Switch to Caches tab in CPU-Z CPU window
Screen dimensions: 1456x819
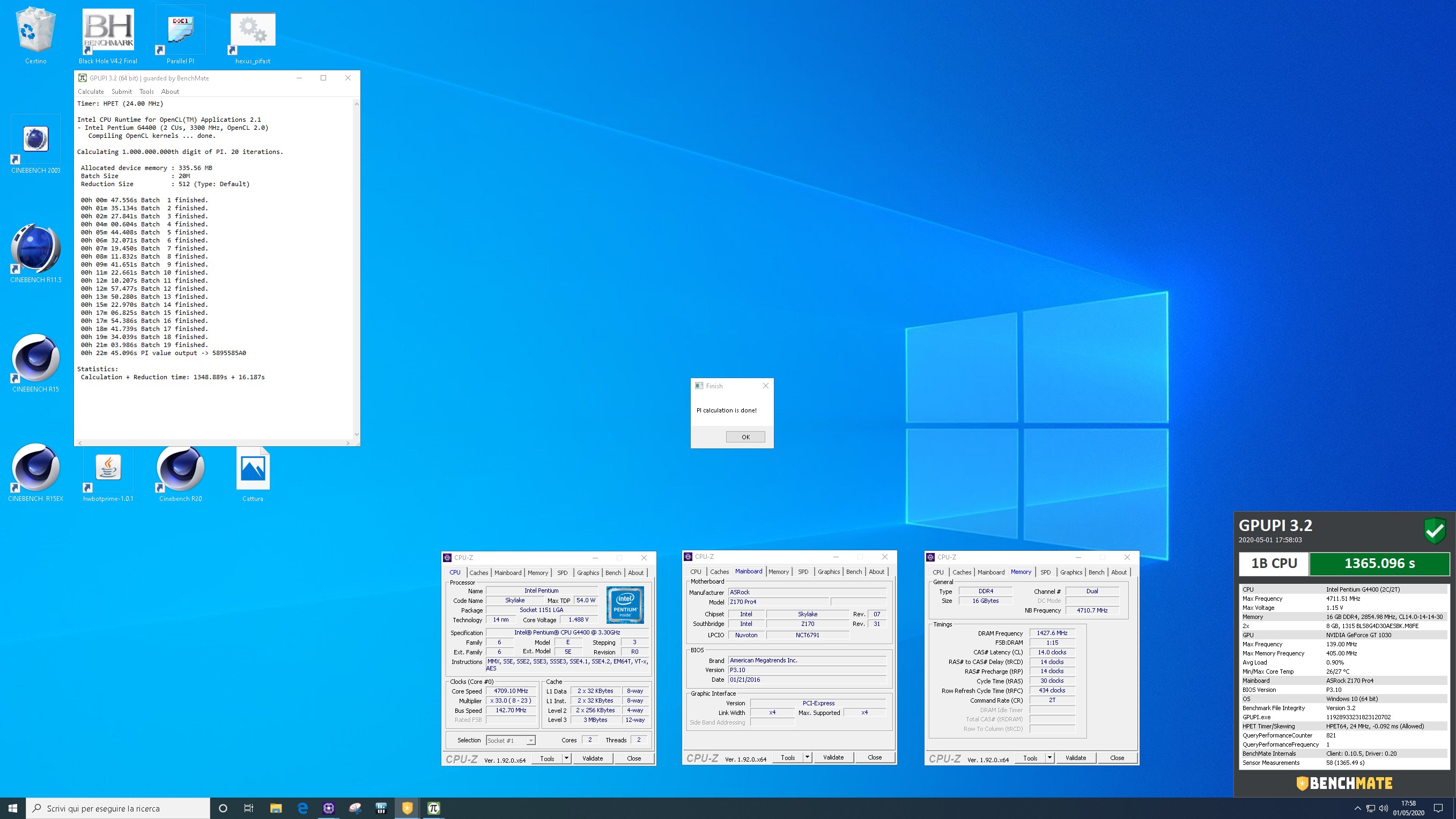[479, 573]
